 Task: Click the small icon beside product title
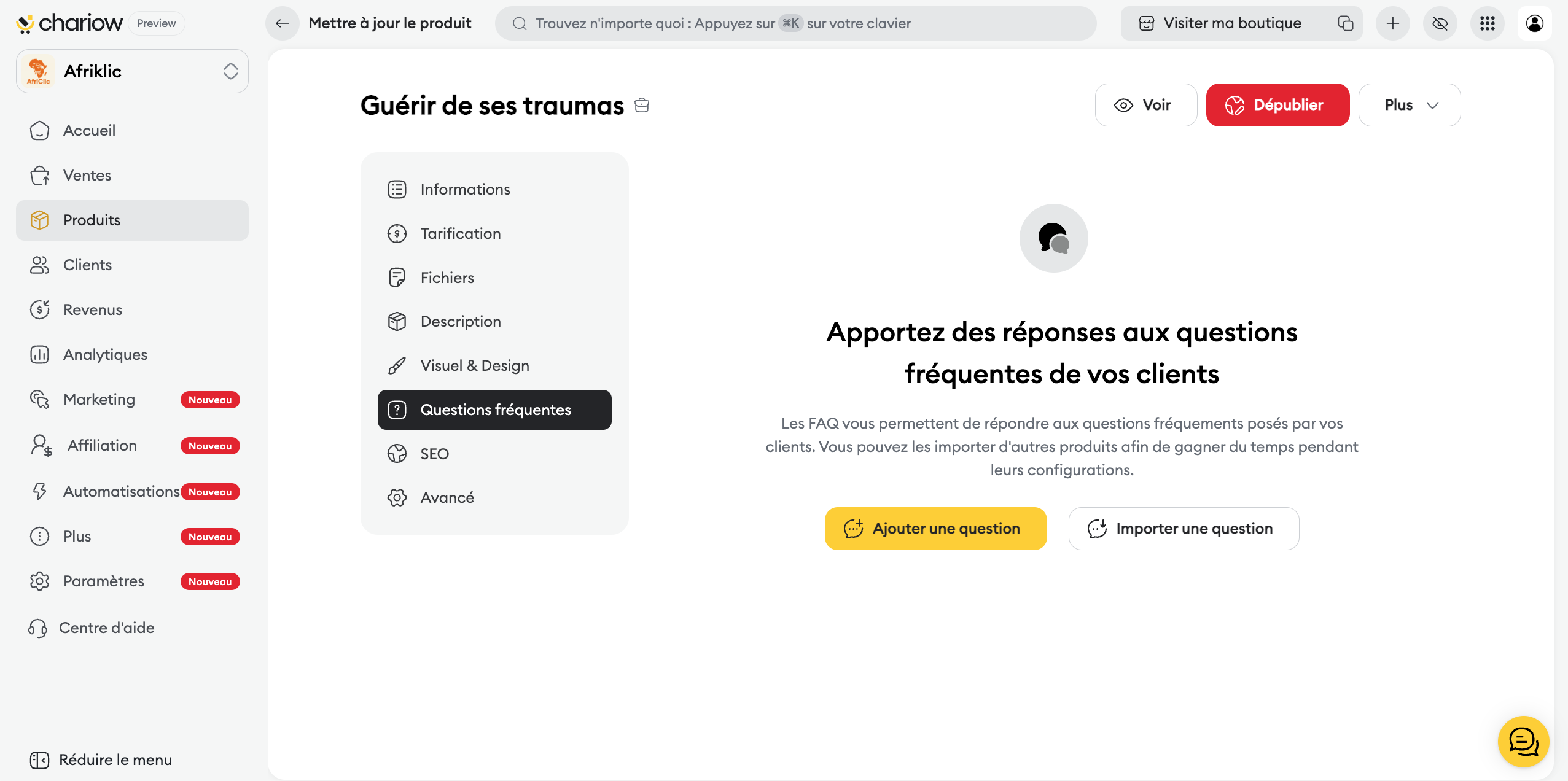click(x=642, y=105)
